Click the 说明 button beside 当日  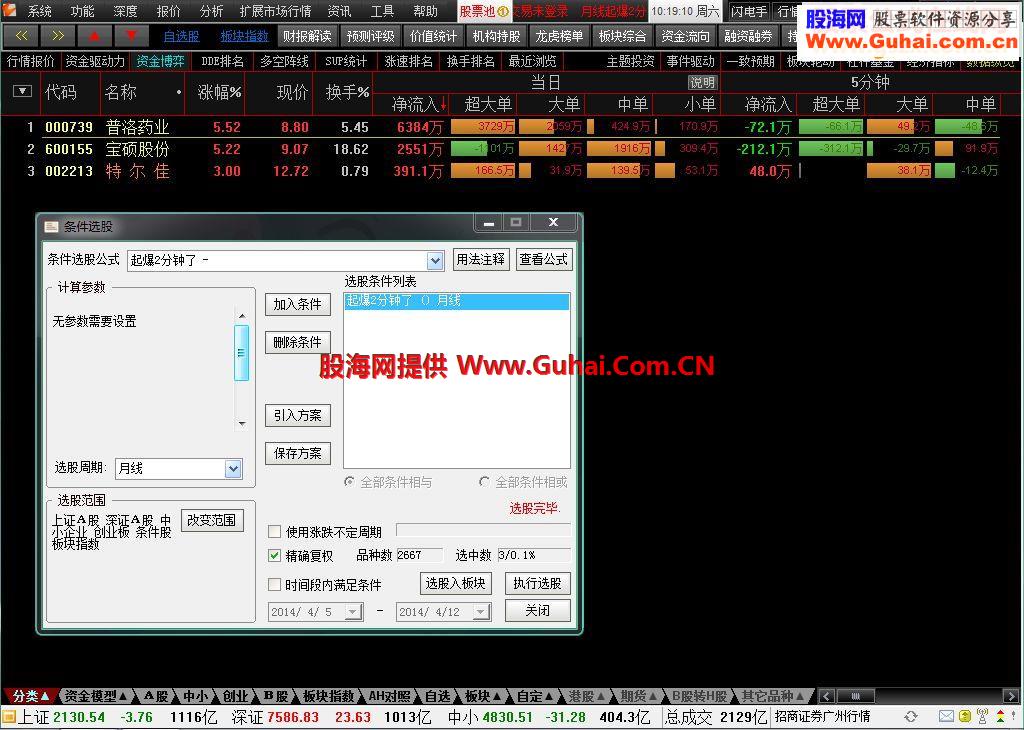click(703, 83)
